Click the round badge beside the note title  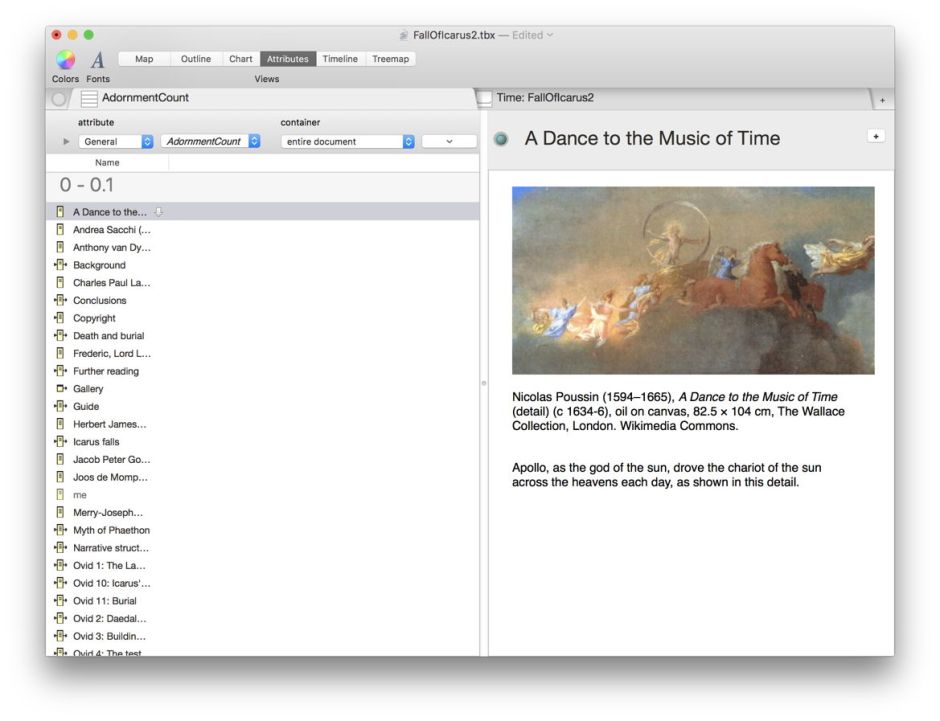pos(501,139)
